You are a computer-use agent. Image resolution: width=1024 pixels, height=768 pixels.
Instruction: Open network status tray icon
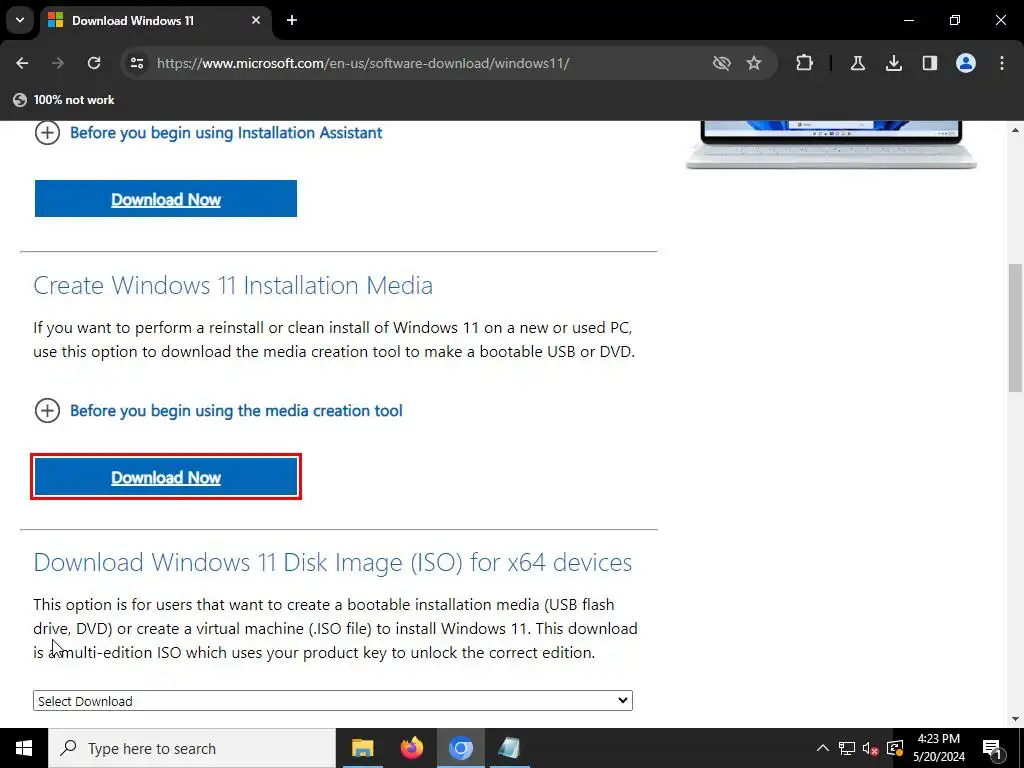point(847,748)
